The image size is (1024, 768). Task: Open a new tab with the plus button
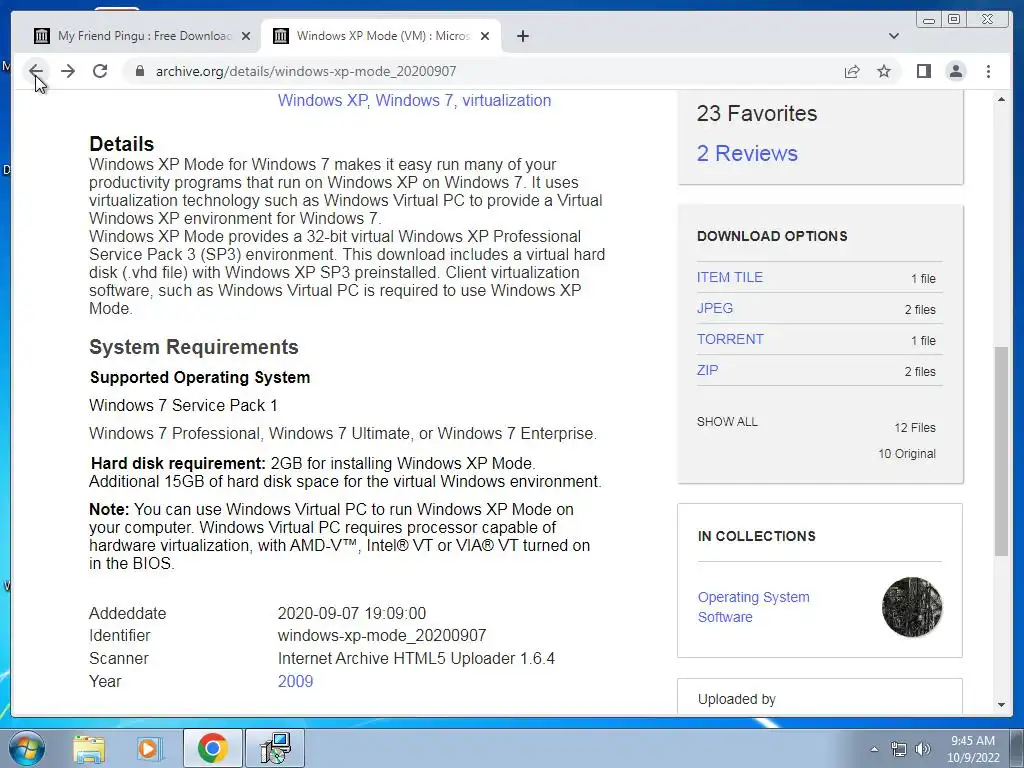tap(522, 36)
